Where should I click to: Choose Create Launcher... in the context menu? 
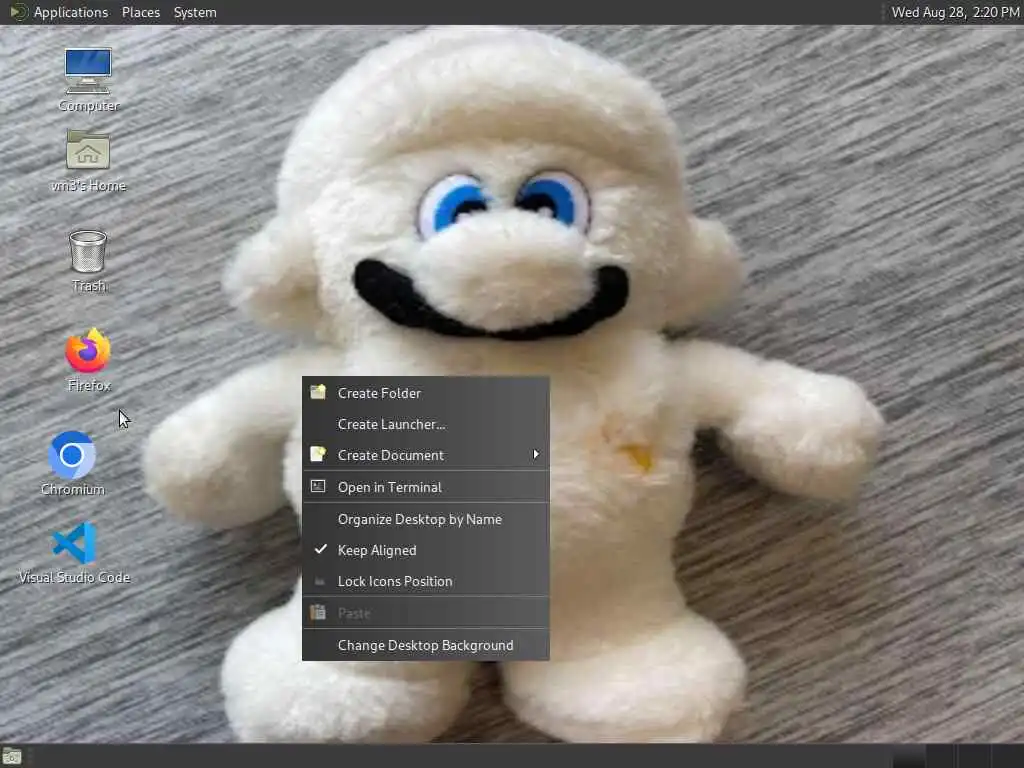tap(425, 424)
